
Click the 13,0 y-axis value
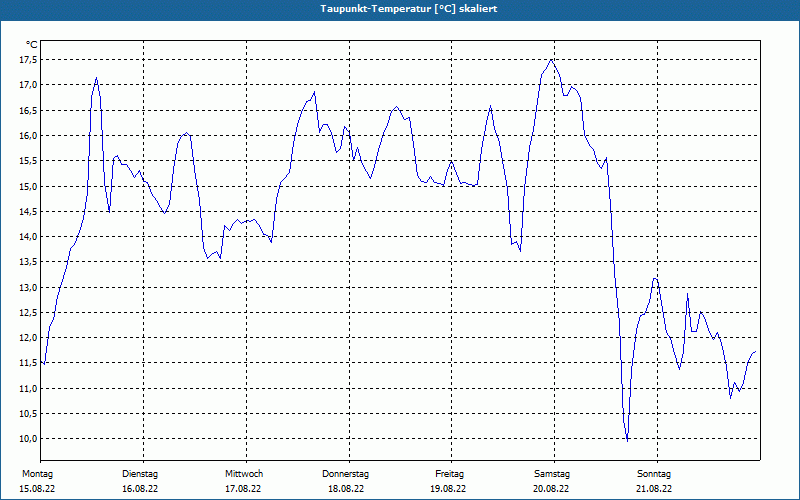point(30,287)
